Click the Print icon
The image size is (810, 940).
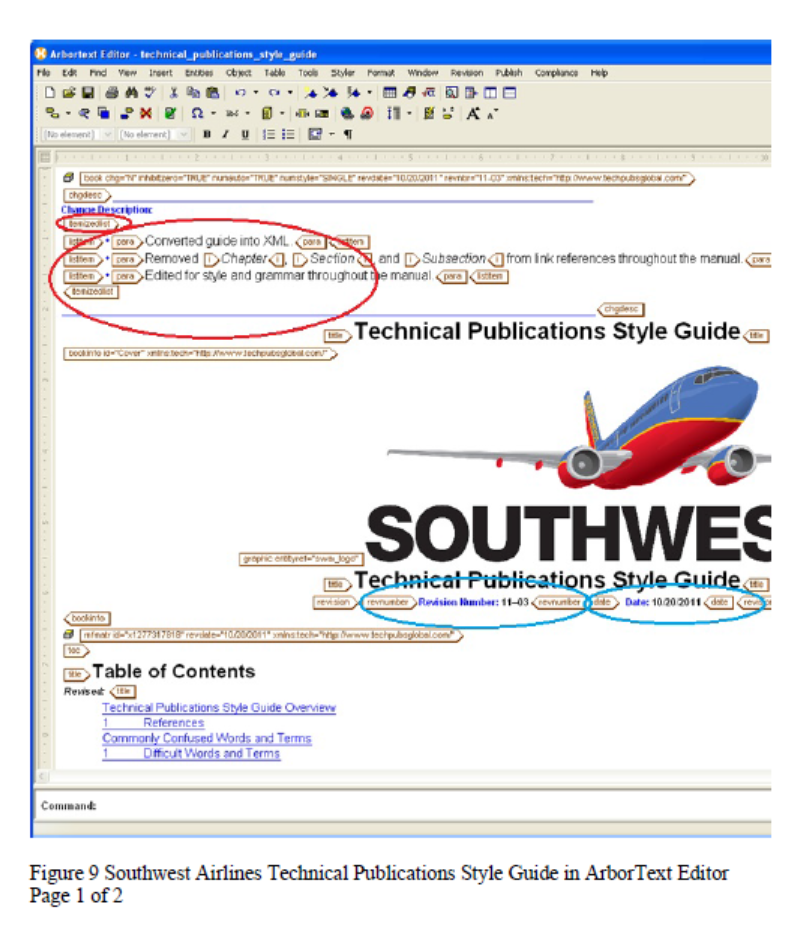[112, 92]
